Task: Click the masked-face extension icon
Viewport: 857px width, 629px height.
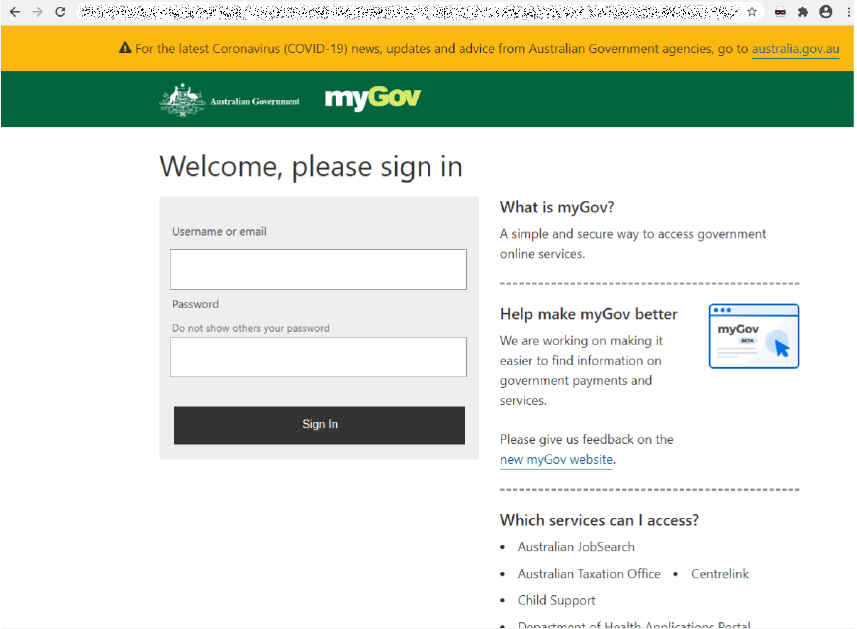Action: (779, 13)
